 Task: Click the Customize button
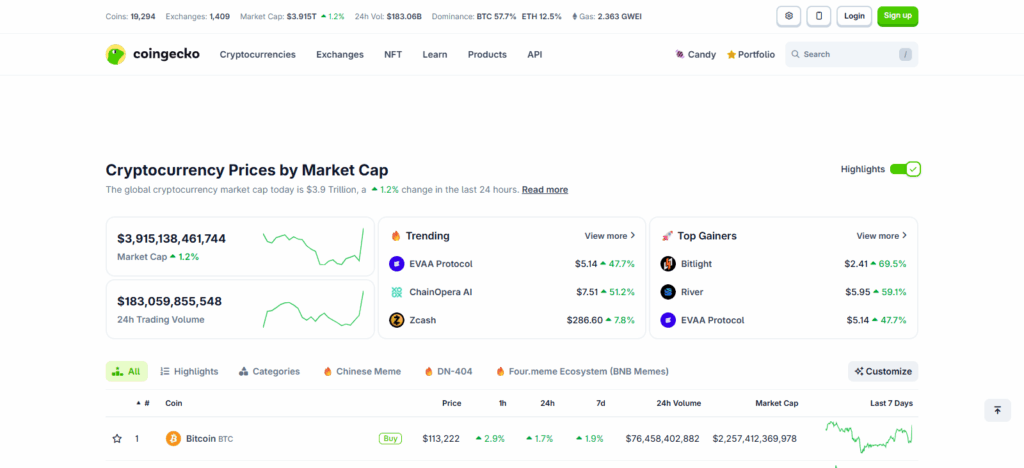[883, 371]
